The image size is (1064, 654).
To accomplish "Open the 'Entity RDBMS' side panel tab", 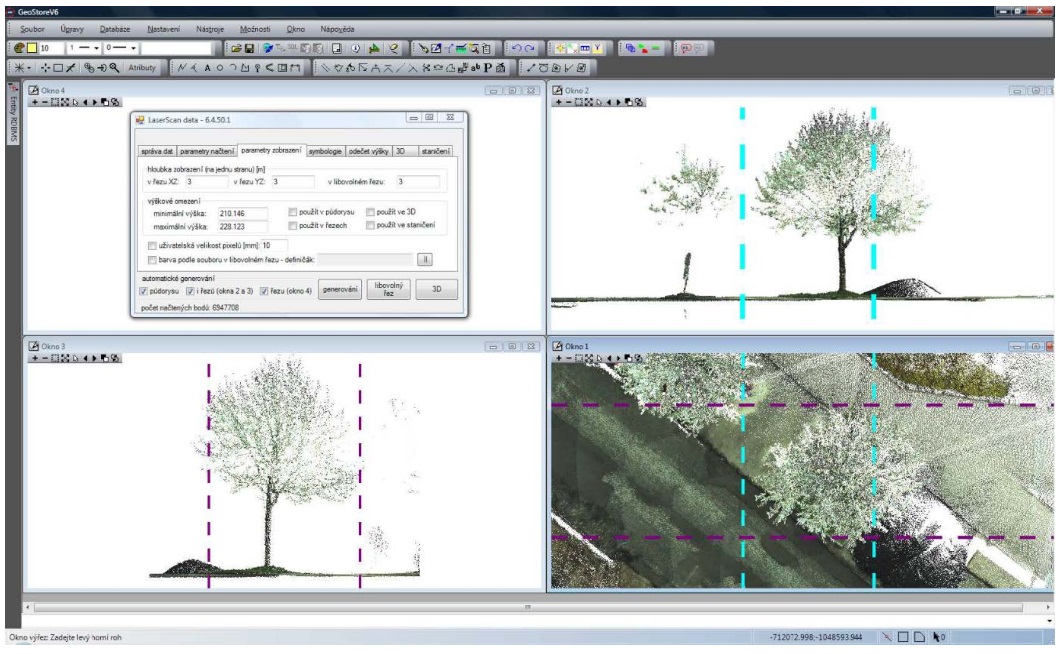I will (x=14, y=115).
